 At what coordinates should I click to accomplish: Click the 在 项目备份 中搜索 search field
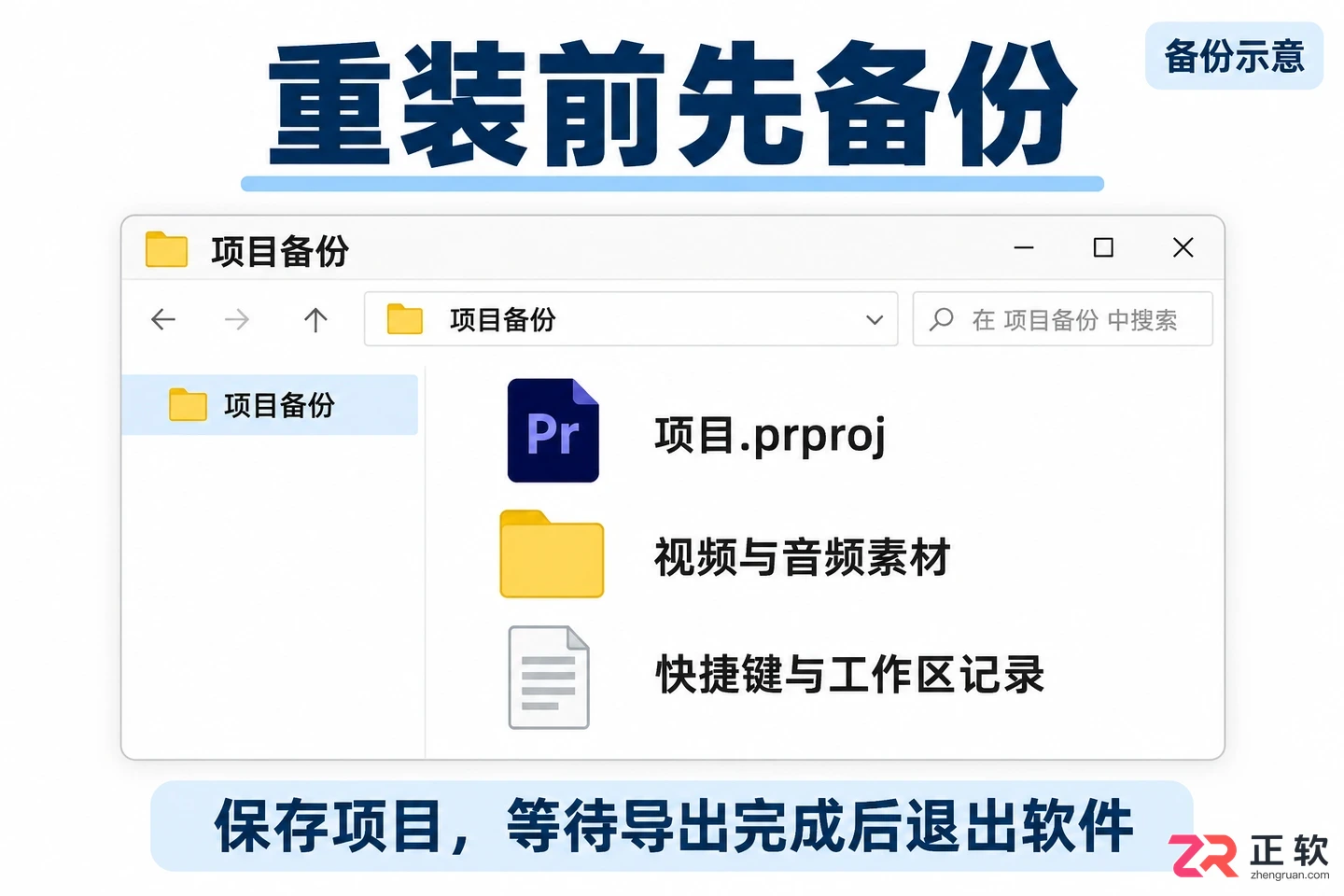coord(1062,319)
